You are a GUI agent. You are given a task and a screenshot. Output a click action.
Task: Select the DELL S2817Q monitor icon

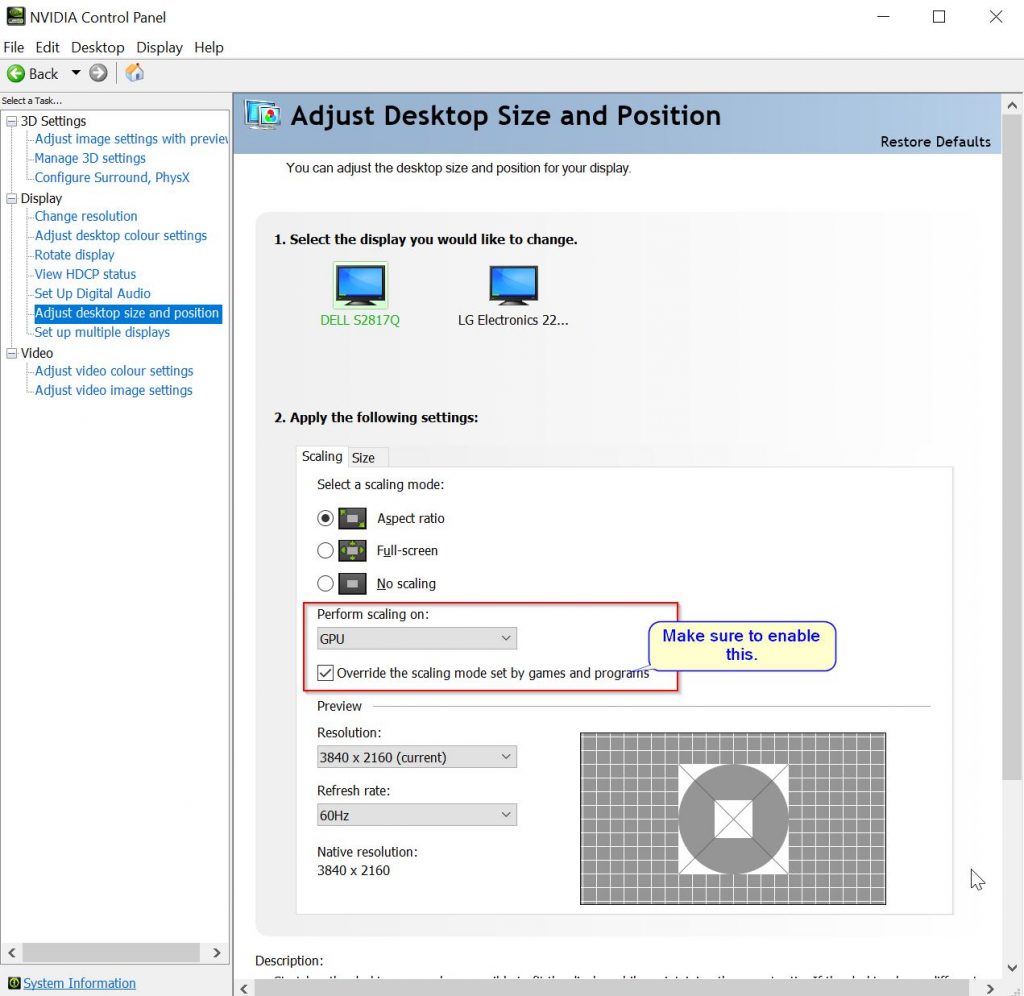click(x=360, y=285)
